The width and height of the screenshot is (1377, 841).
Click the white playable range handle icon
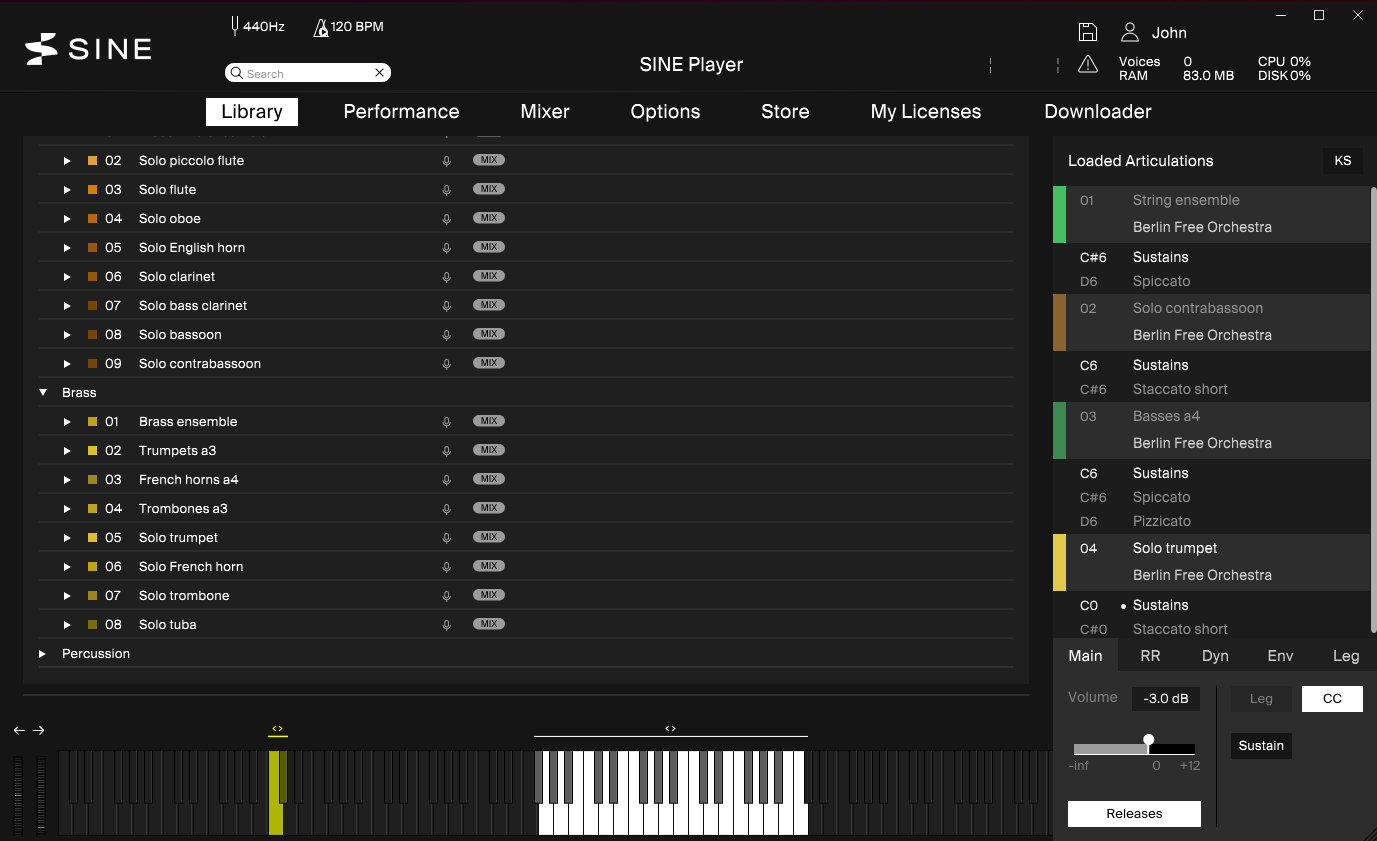670,728
